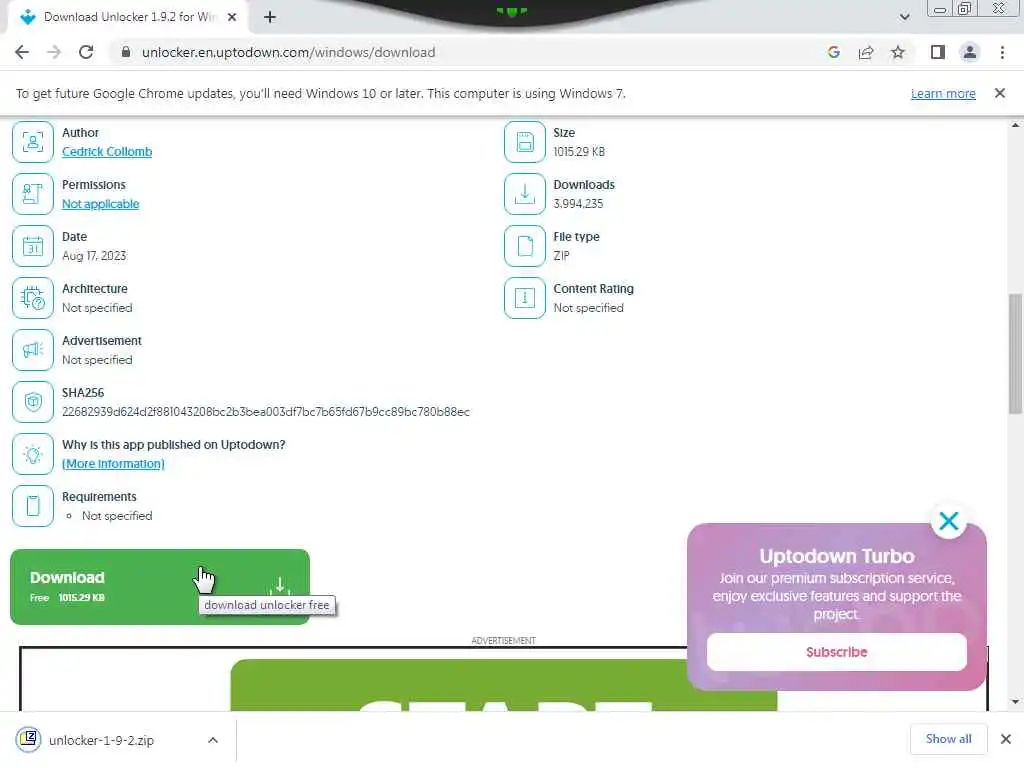The image size is (1024, 768).
Task: Click the Date calendar icon
Action: (x=33, y=246)
